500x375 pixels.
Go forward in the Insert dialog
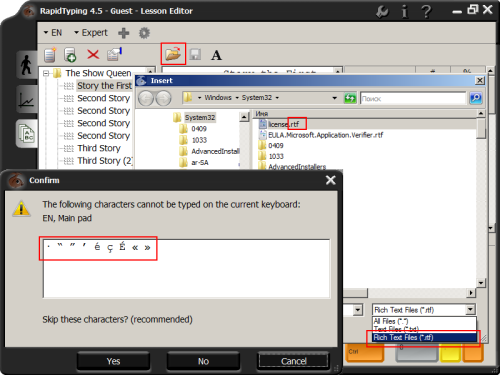(x=163, y=98)
